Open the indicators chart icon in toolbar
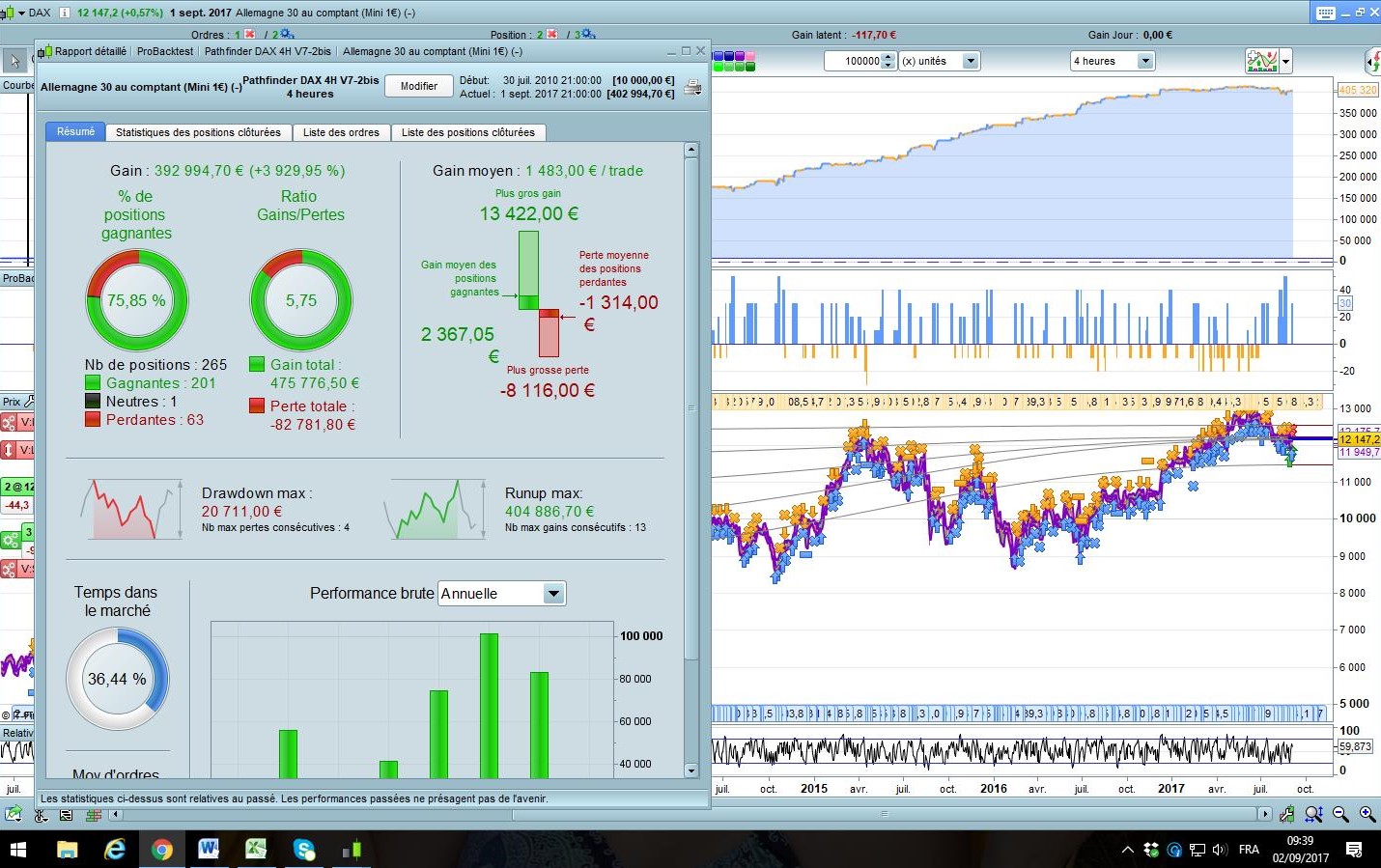The height and width of the screenshot is (868, 1381). [1262, 61]
